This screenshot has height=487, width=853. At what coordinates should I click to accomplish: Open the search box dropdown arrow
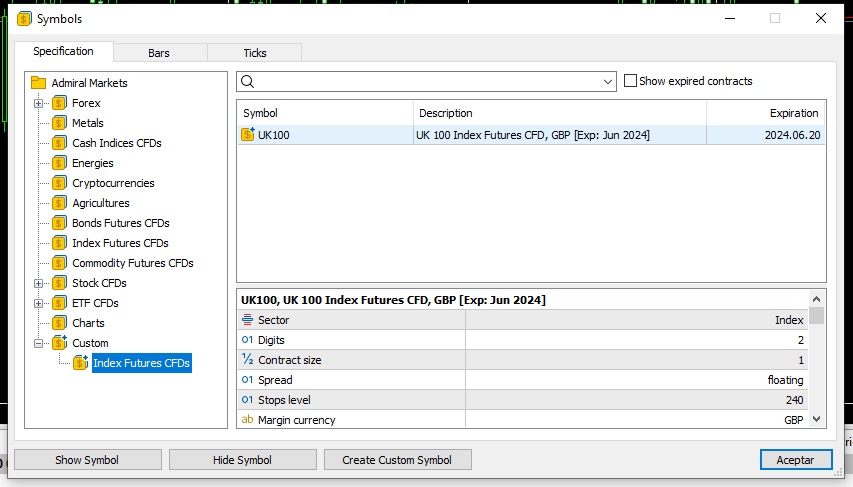tap(608, 82)
